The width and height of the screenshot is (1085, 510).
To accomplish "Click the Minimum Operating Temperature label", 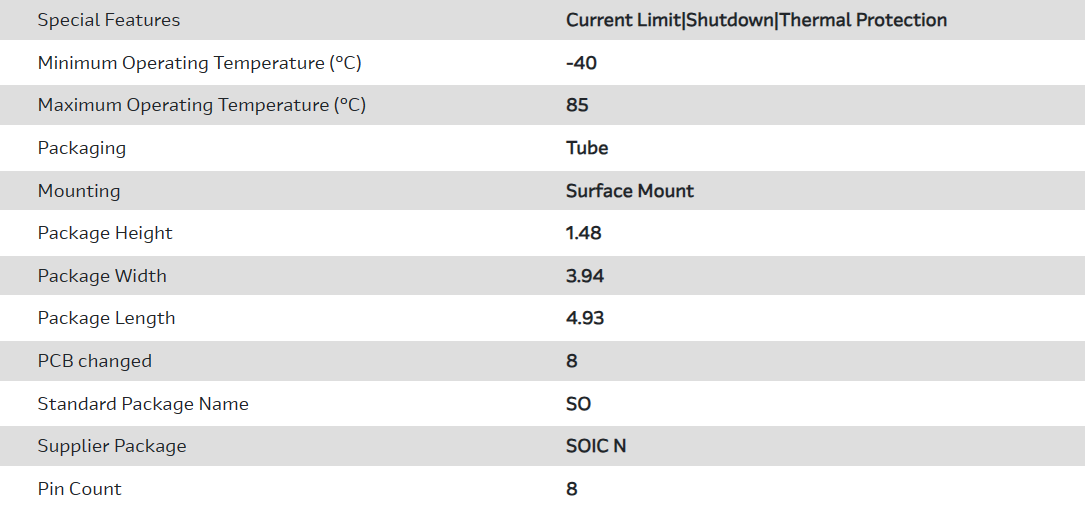I will (x=199, y=63).
